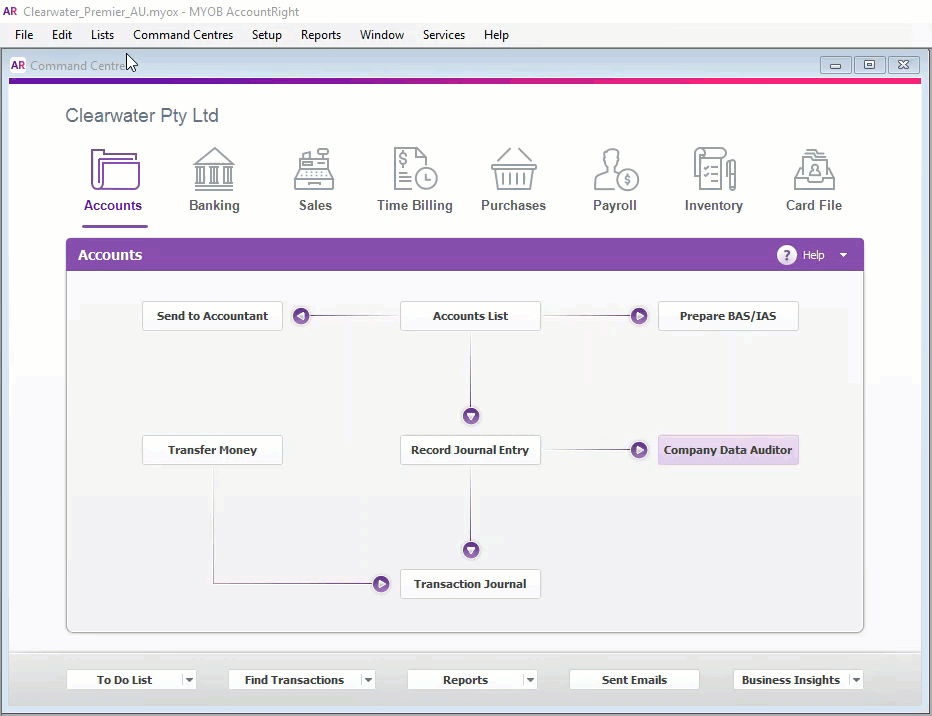Click the Send to Accountant button
This screenshot has width=932, height=716.
point(212,316)
